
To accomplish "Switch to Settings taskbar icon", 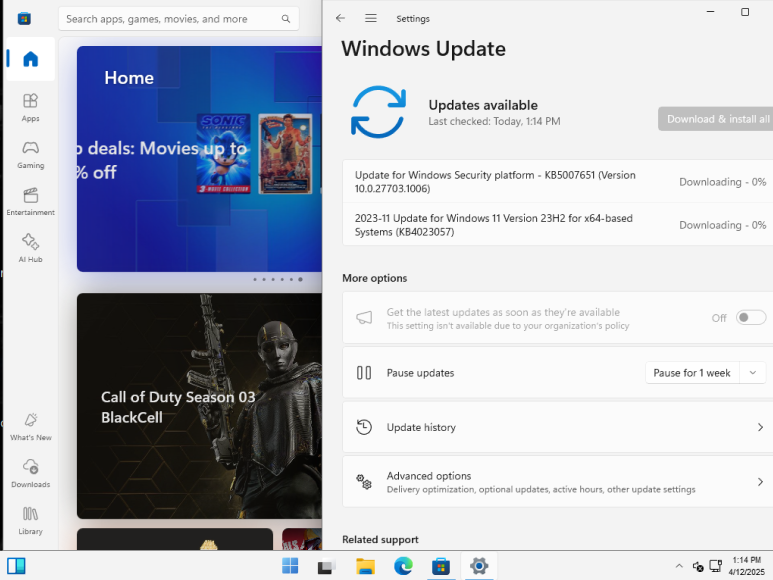I will (479, 566).
